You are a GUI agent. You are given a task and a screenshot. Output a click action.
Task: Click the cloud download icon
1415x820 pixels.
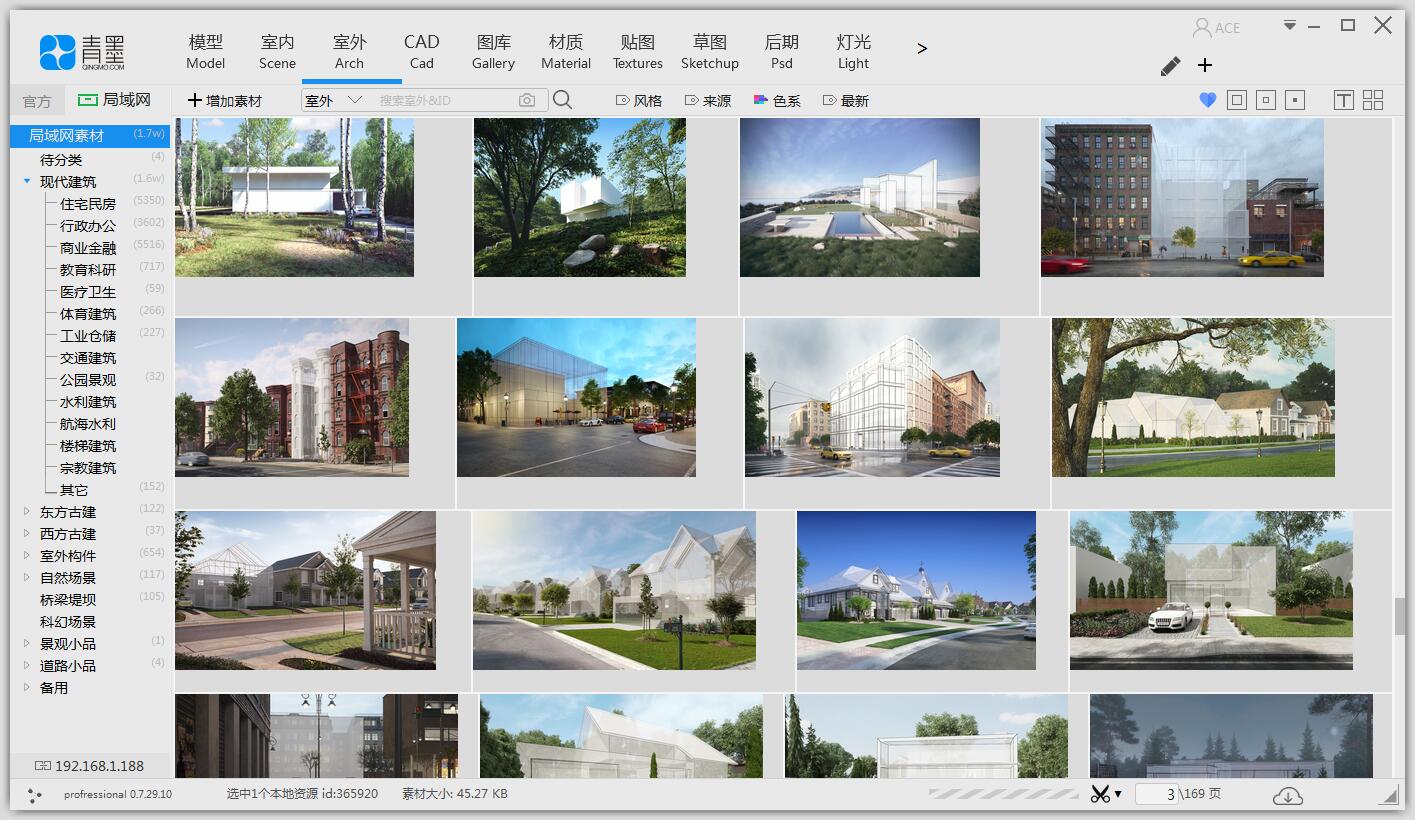point(1288,795)
